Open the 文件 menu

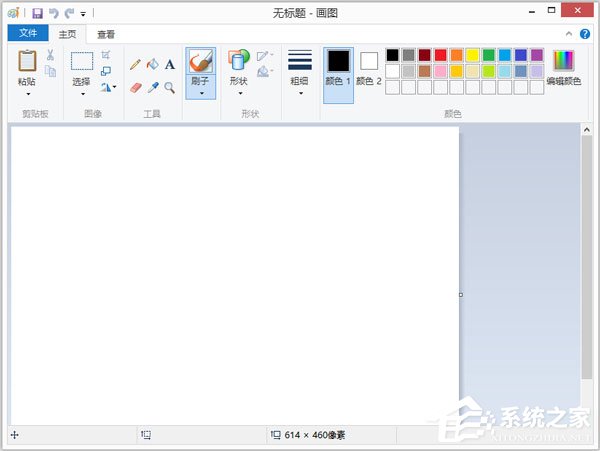pyautogui.click(x=27, y=34)
